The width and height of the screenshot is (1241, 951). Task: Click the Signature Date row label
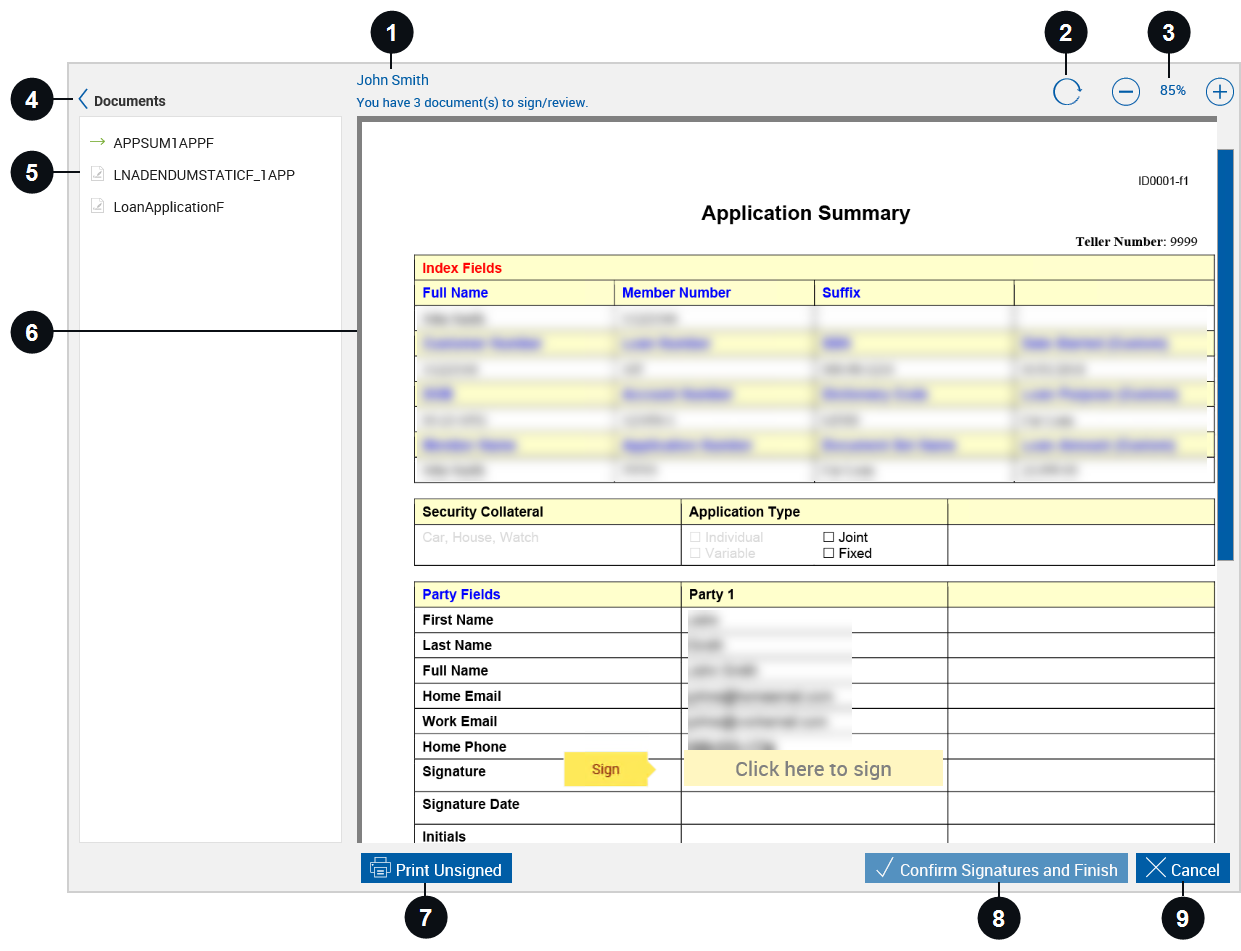point(471,804)
